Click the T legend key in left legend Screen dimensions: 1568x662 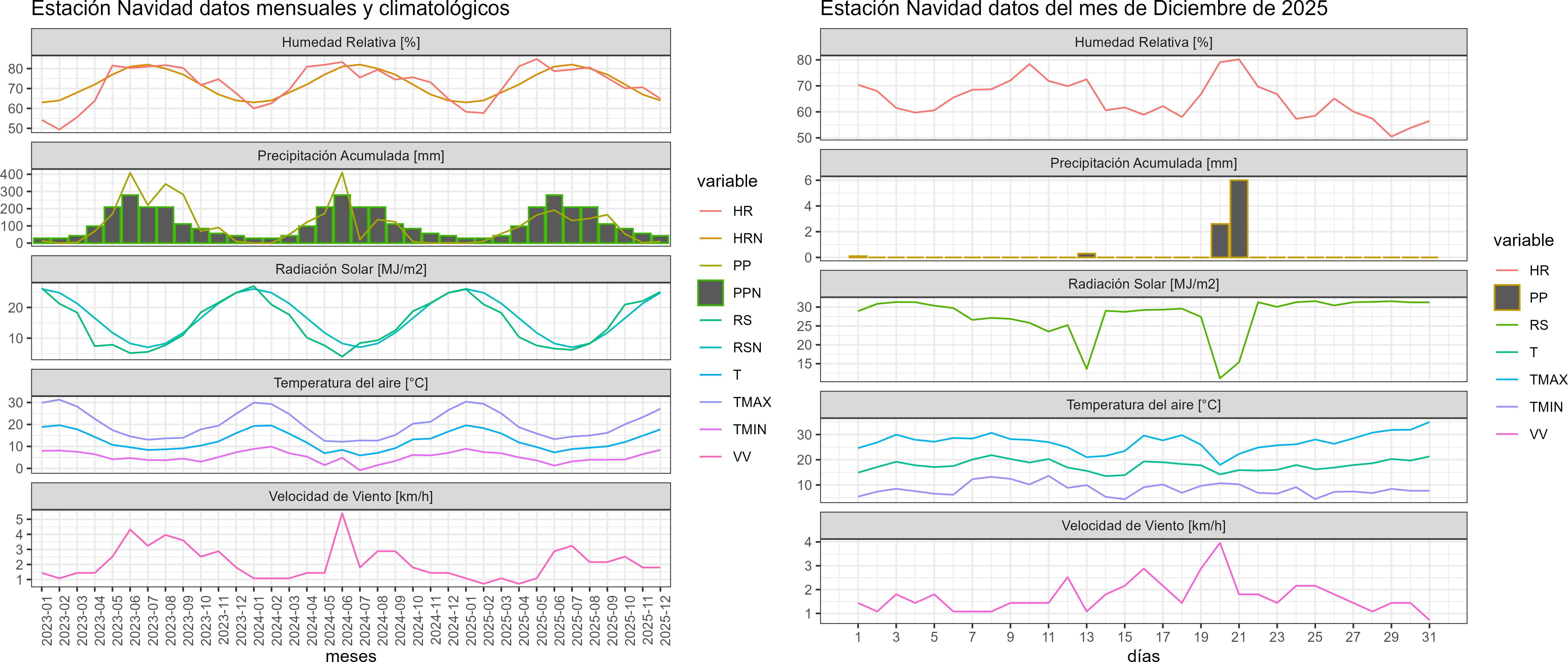pyautogui.click(x=710, y=375)
